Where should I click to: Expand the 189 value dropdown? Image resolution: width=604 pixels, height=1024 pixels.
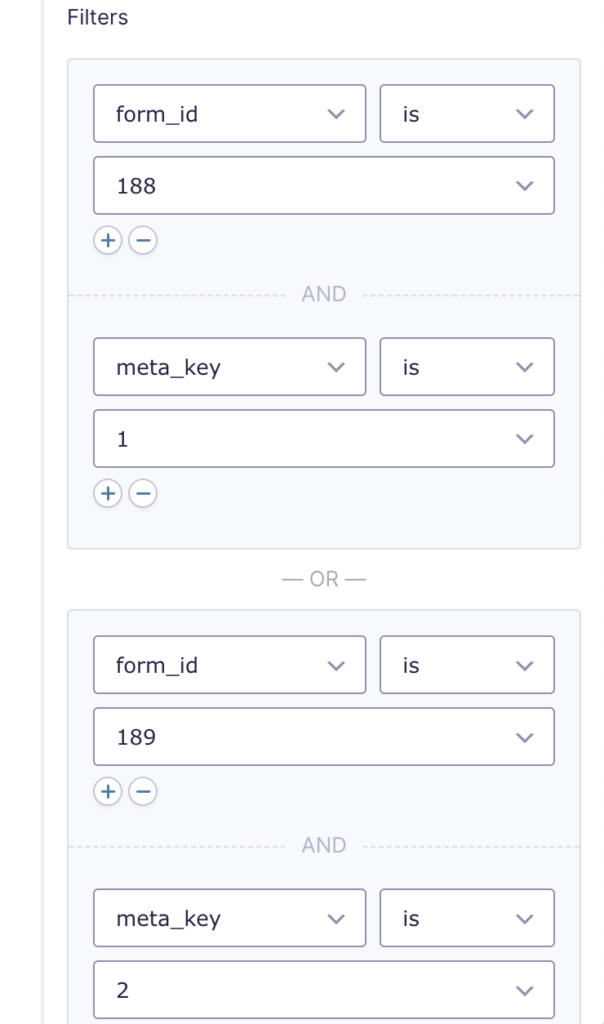pyautogui.click(x=324, y=737)
